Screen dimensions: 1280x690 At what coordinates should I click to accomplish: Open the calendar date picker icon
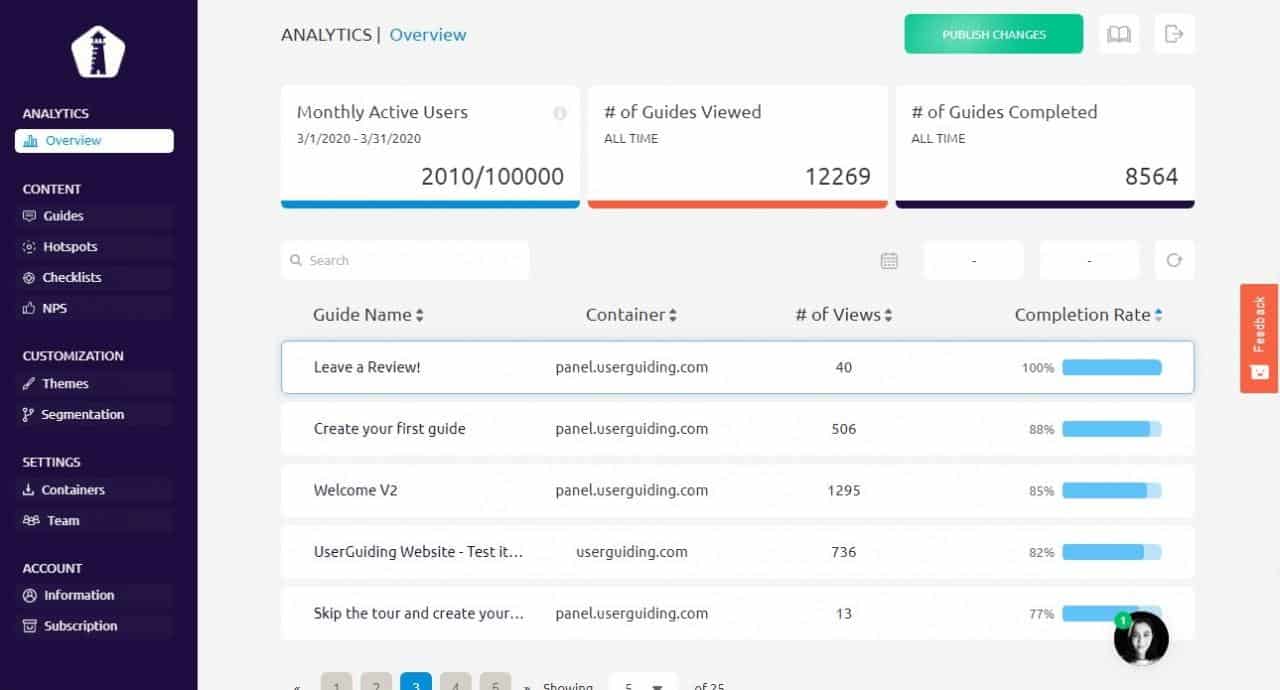pyautogui.click(x=889, y=261)
